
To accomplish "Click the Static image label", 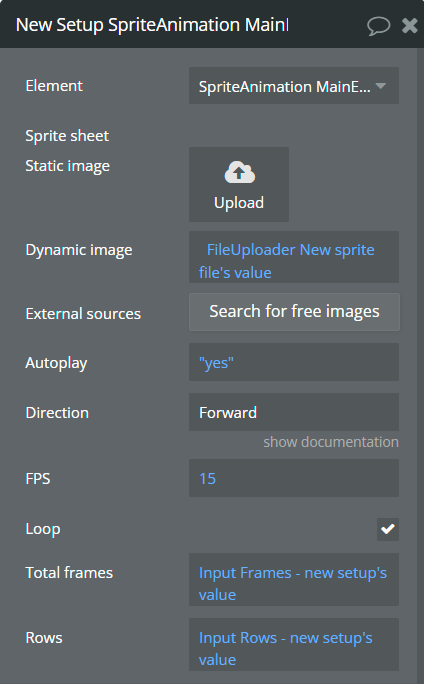I will pos(68,166).
